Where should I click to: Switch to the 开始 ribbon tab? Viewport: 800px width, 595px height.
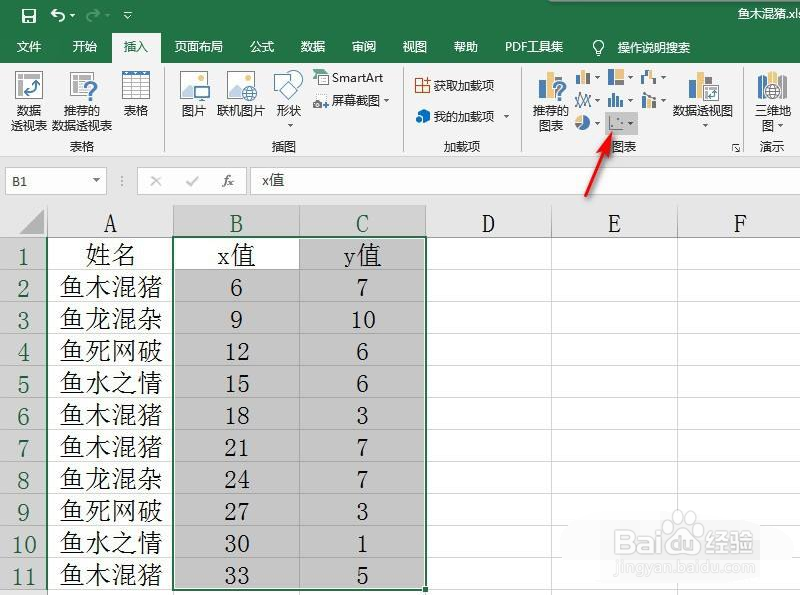[84, 46]
